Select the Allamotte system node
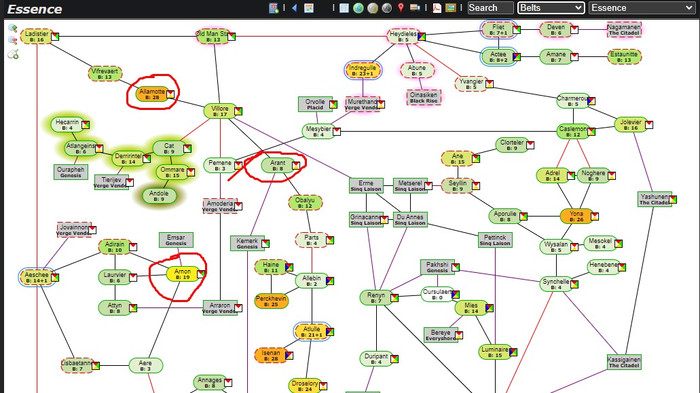Viewport: 700px width, 393px height. click(x=152, y=94)
